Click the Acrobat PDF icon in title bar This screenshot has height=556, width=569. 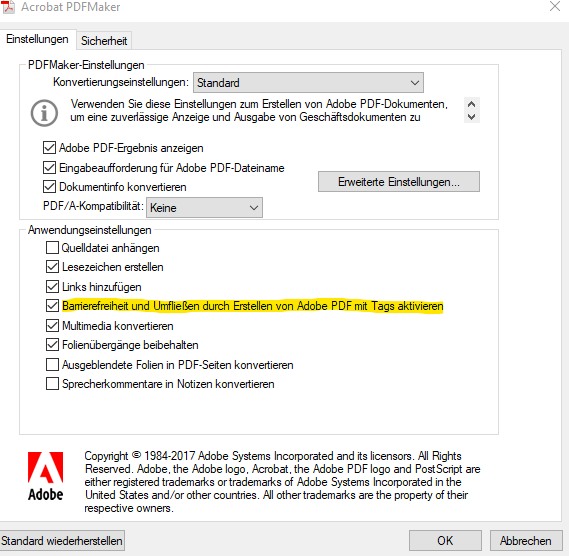8,7
